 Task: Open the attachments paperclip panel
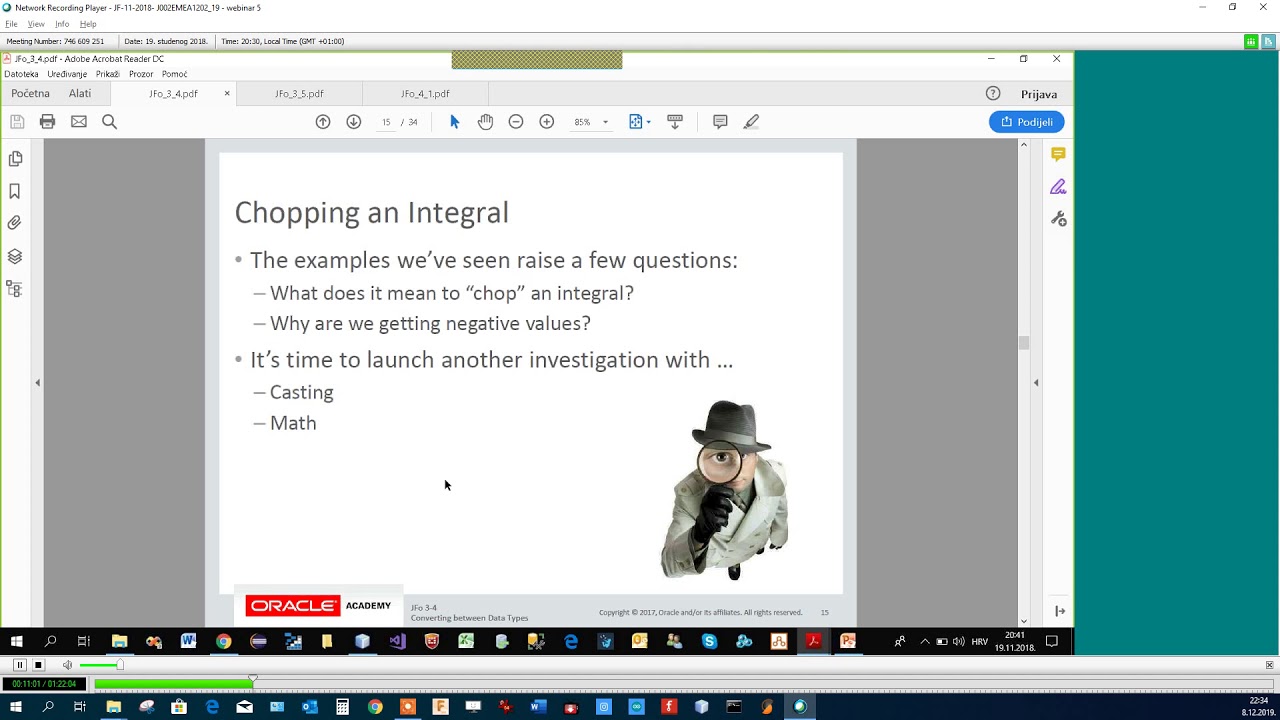[15, 223]
